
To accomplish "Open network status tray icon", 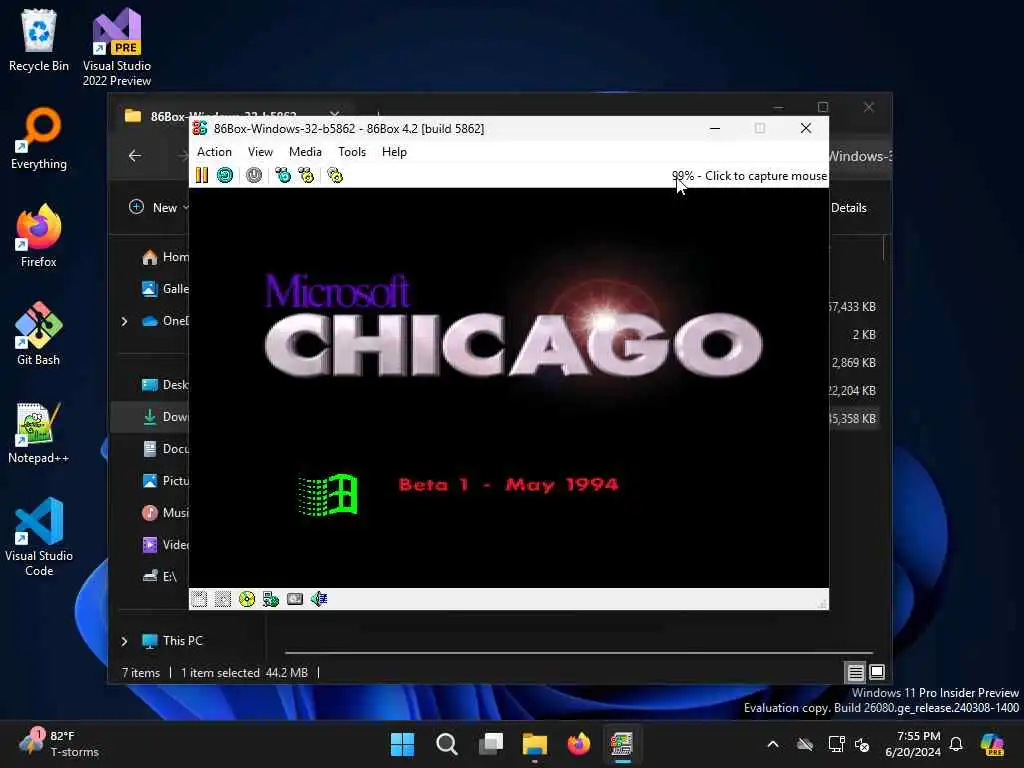I will pos(837,744).
